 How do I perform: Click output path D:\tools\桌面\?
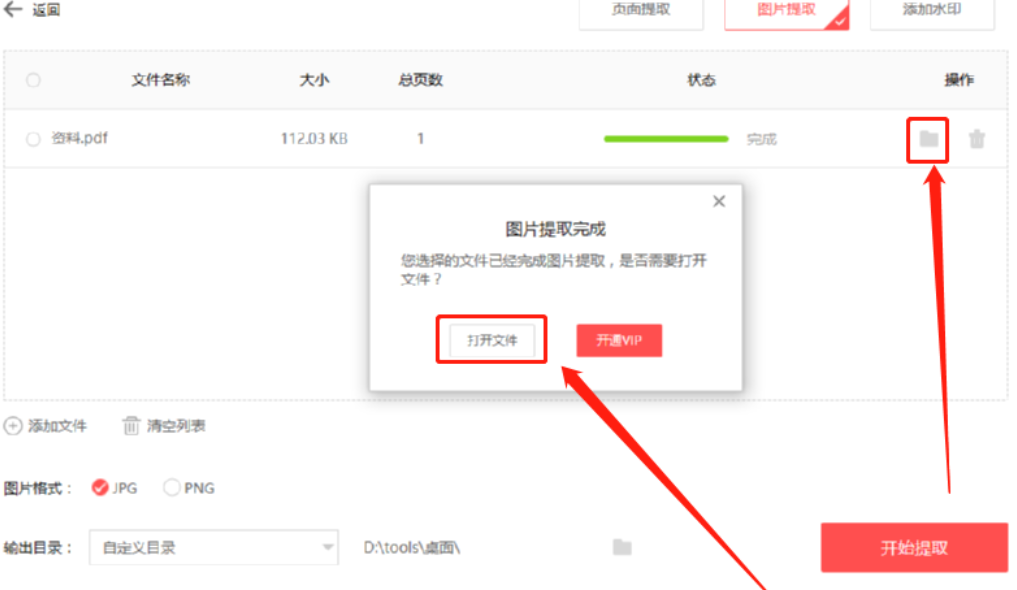[x=412, y=548]
